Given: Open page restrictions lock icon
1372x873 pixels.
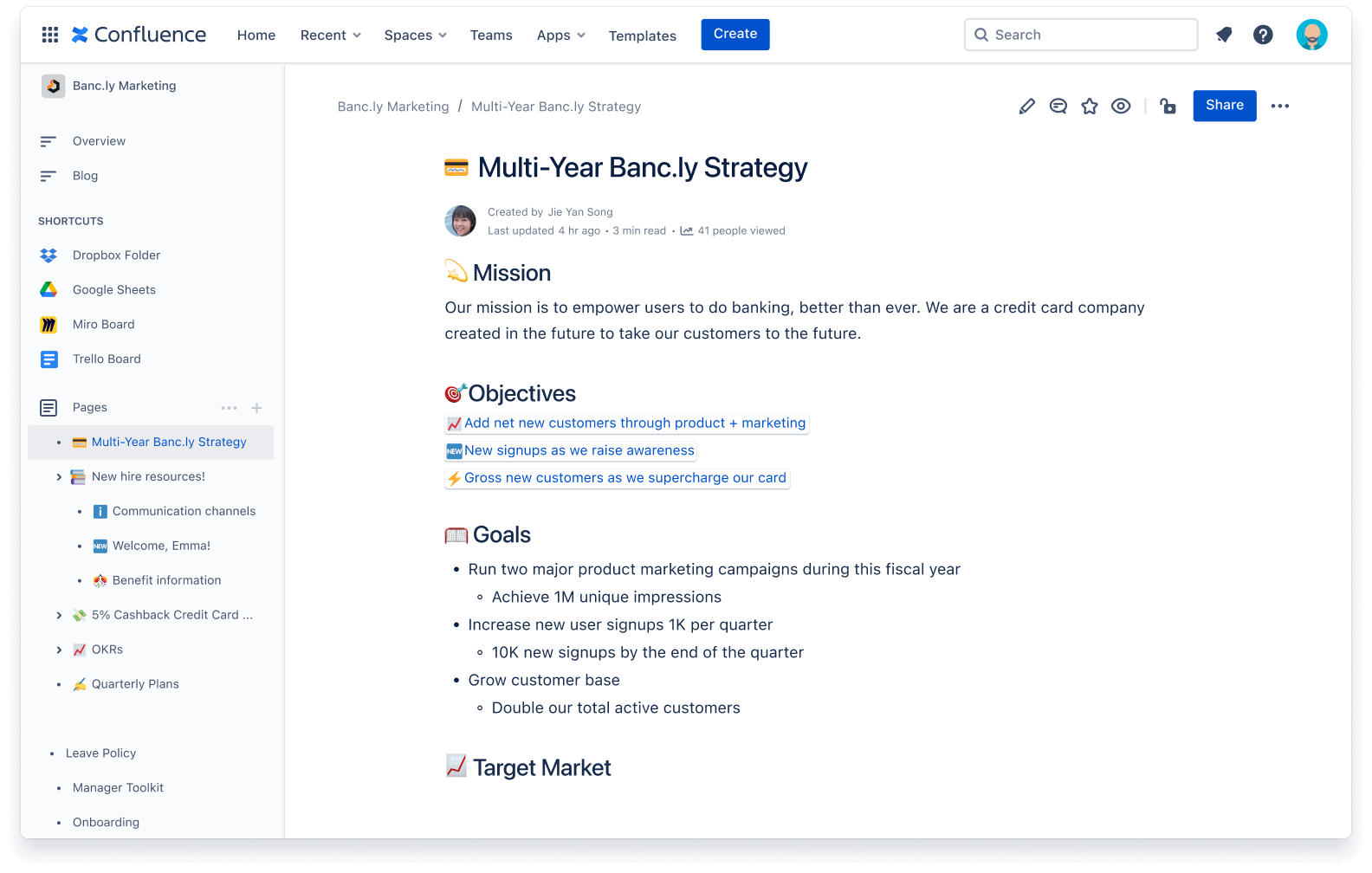Looking at the screenshot, I should (x=1168, y=106).
